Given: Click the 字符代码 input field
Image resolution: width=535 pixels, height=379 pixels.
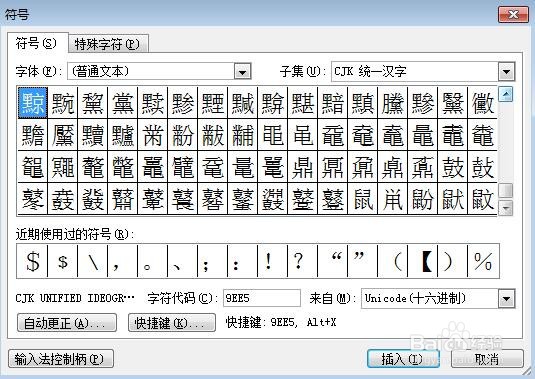Looking at the screenshot, I should (262, 298).
